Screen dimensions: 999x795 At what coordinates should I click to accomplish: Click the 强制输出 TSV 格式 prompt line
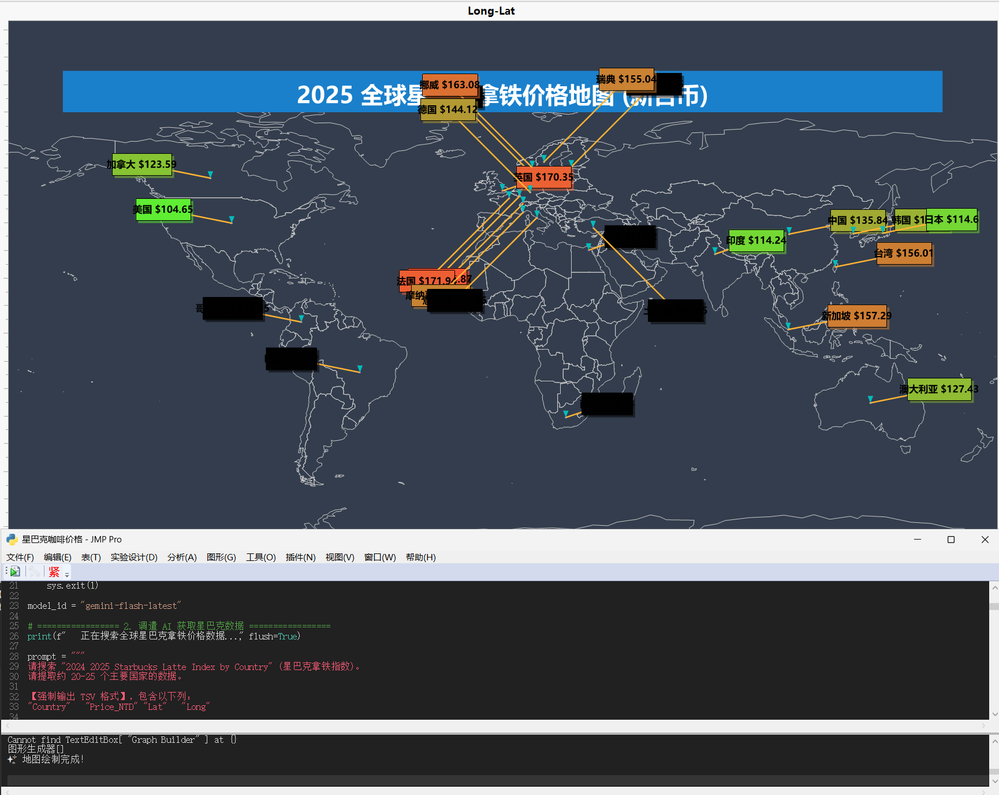110,697
